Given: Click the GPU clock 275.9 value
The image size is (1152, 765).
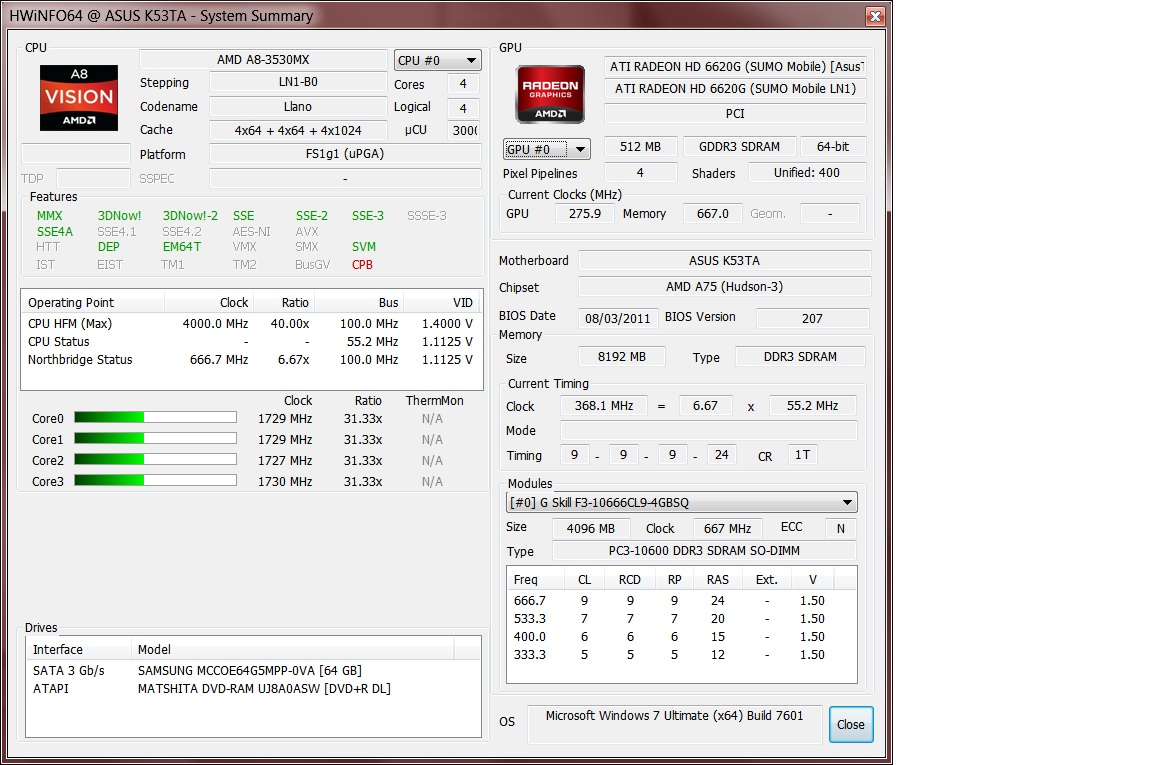Looking at the screenshot, I should [585, 214].
